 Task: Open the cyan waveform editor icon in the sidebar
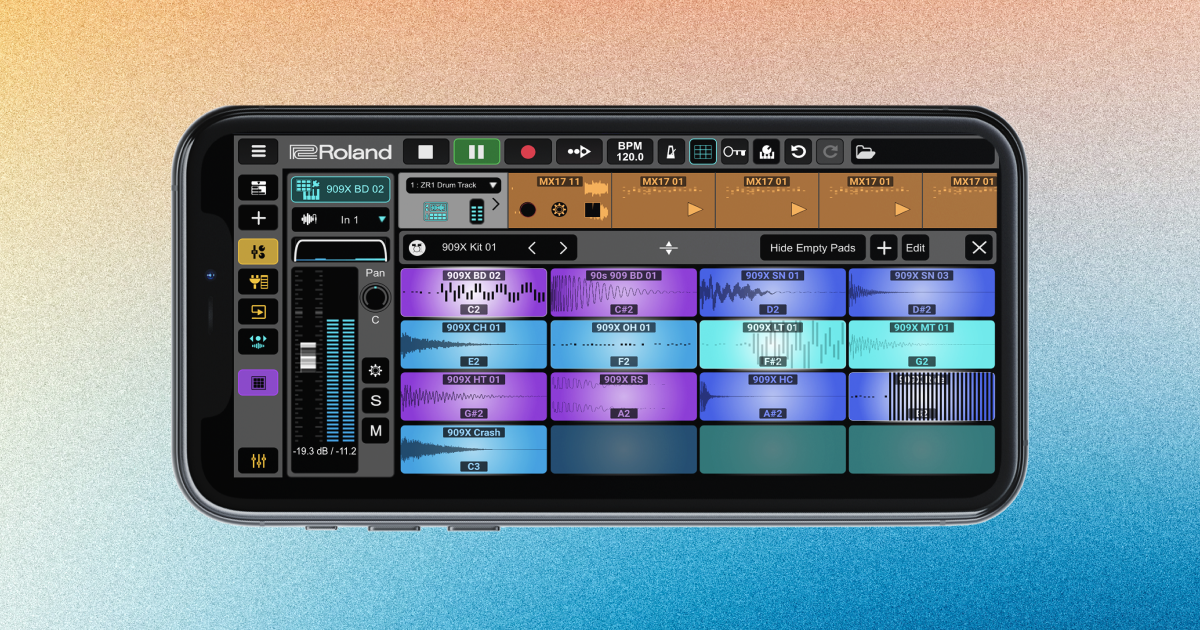coord(258,341)
